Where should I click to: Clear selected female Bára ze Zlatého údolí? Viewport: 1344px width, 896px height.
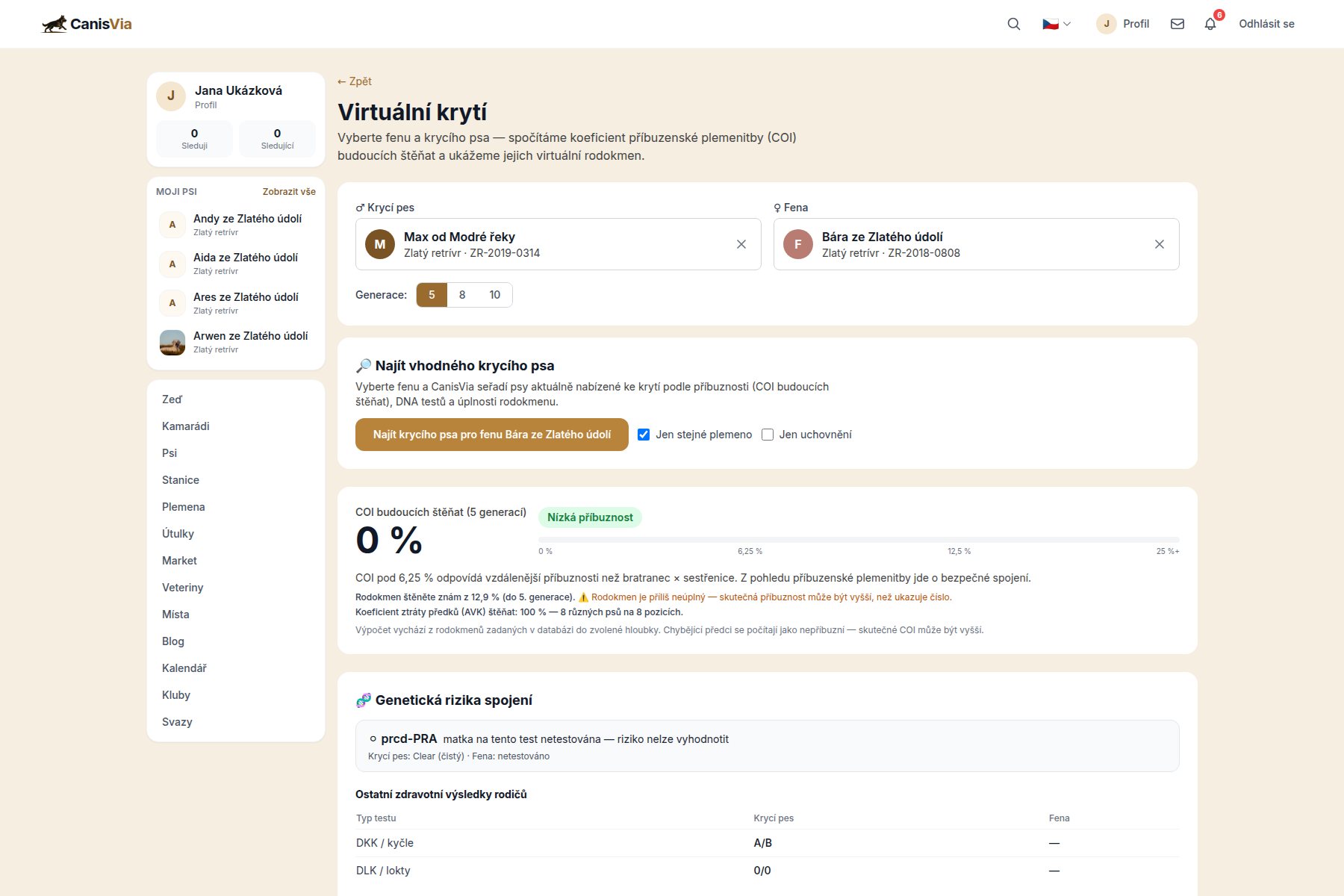click(1160, 244)
